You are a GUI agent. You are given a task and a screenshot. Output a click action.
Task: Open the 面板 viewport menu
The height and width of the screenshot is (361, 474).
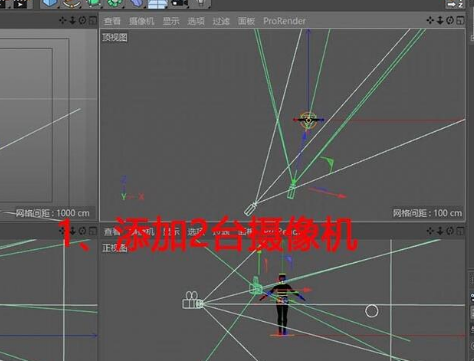246,21
